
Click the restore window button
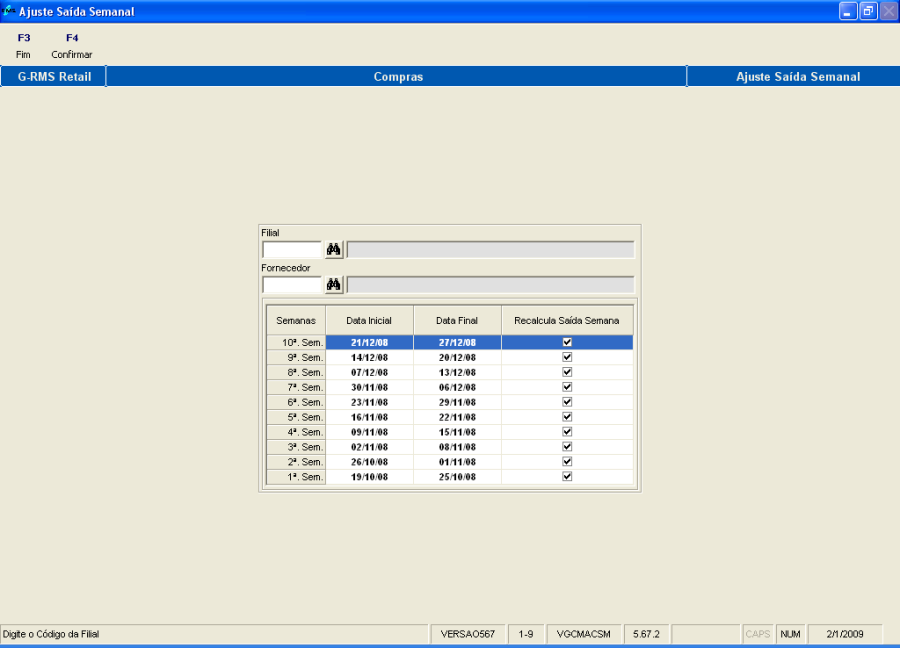pyautogui.click(x=868, y=11)
